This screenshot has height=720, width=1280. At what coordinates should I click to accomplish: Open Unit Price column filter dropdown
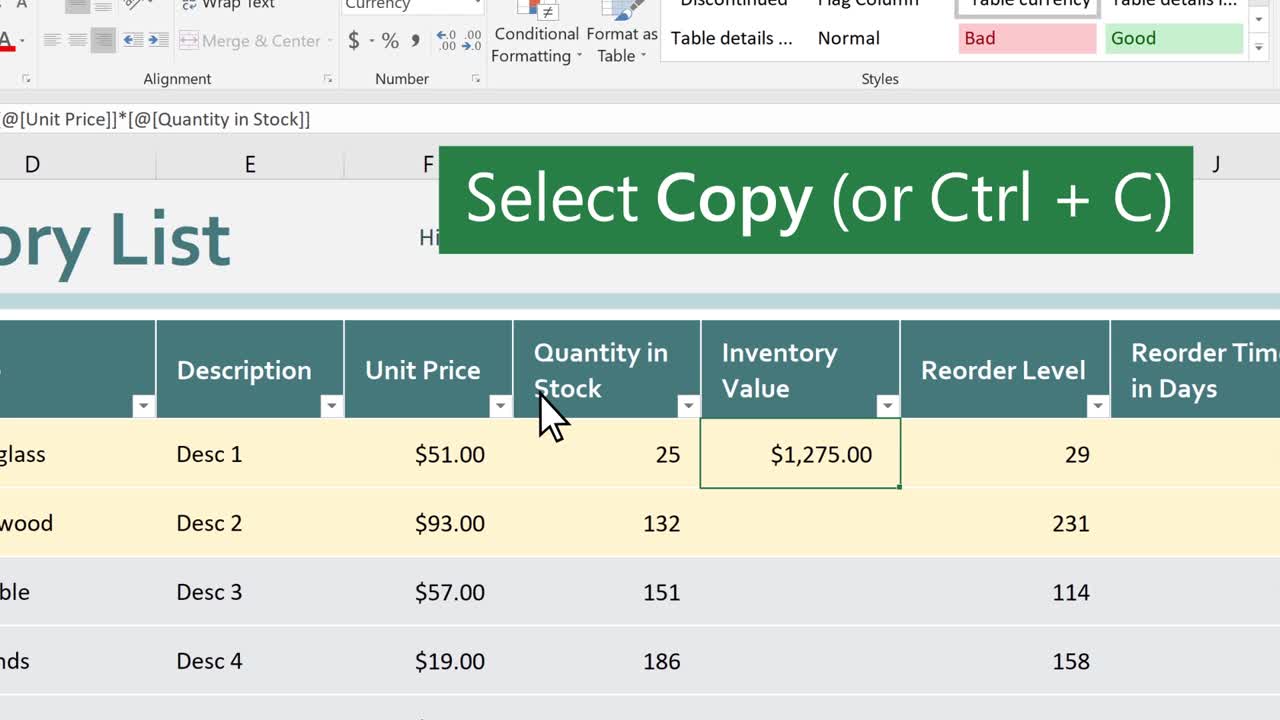click(500, 405)
